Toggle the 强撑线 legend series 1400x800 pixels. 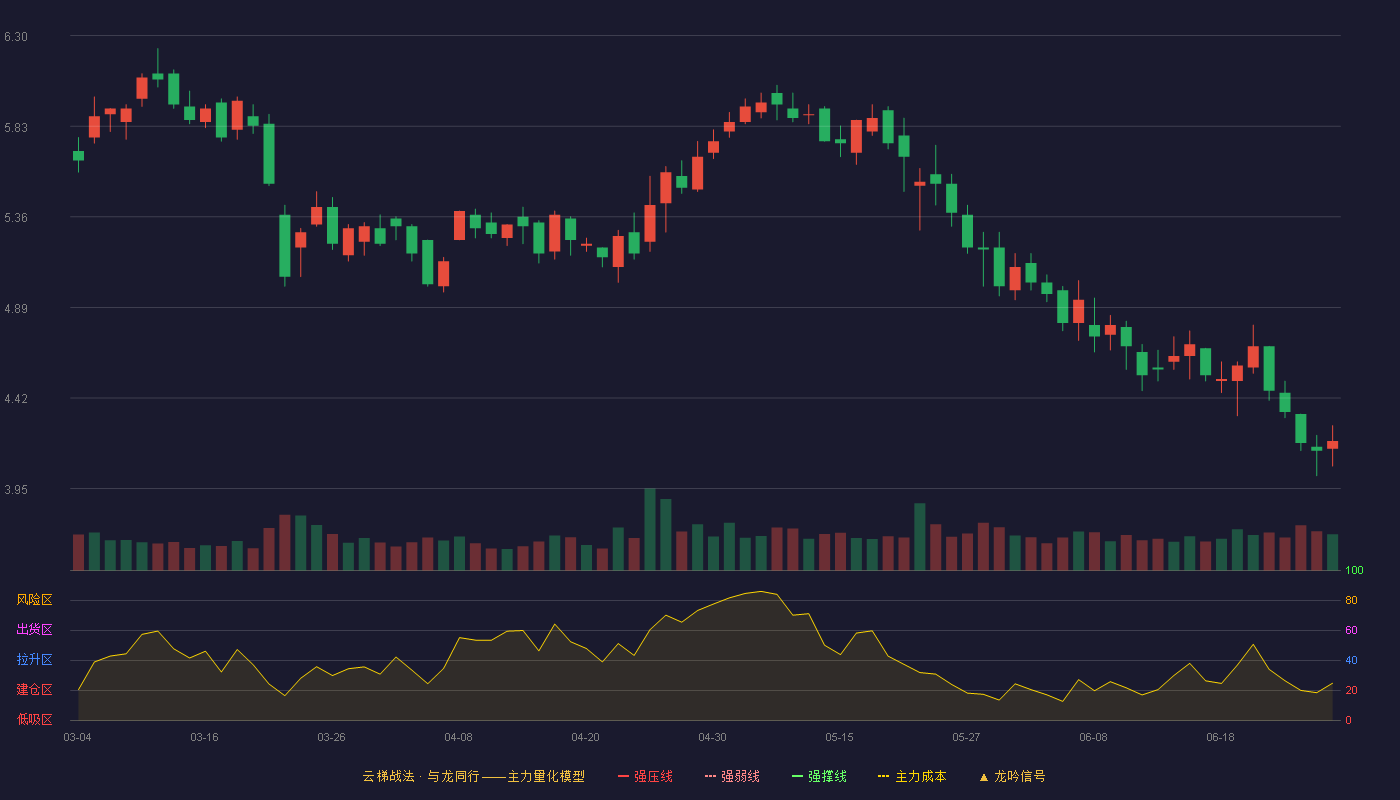[819, 776]
